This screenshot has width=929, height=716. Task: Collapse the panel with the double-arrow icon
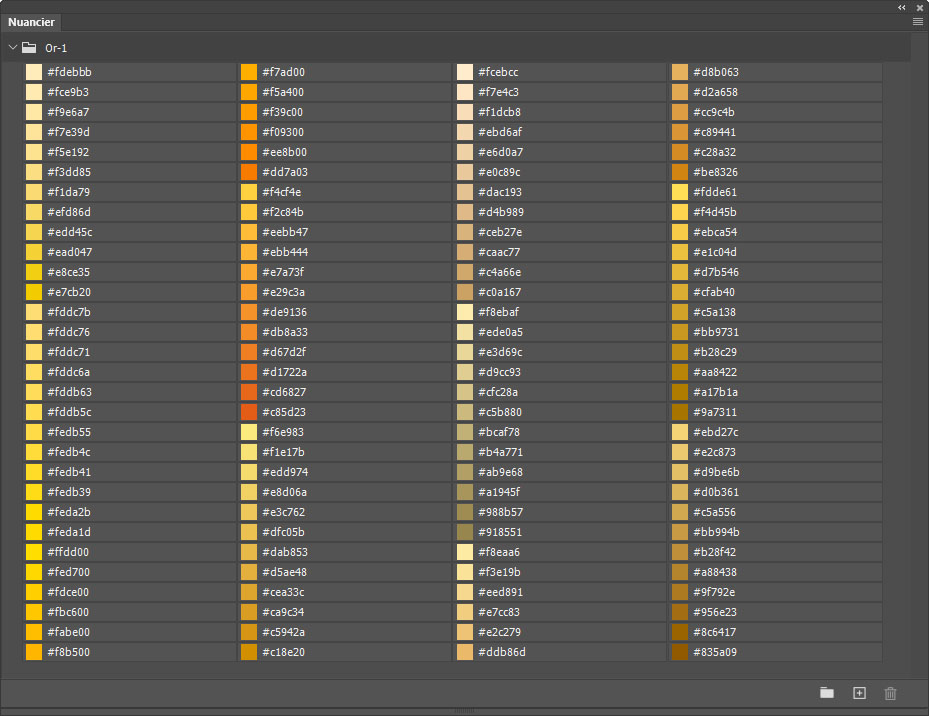click(902, 8)
